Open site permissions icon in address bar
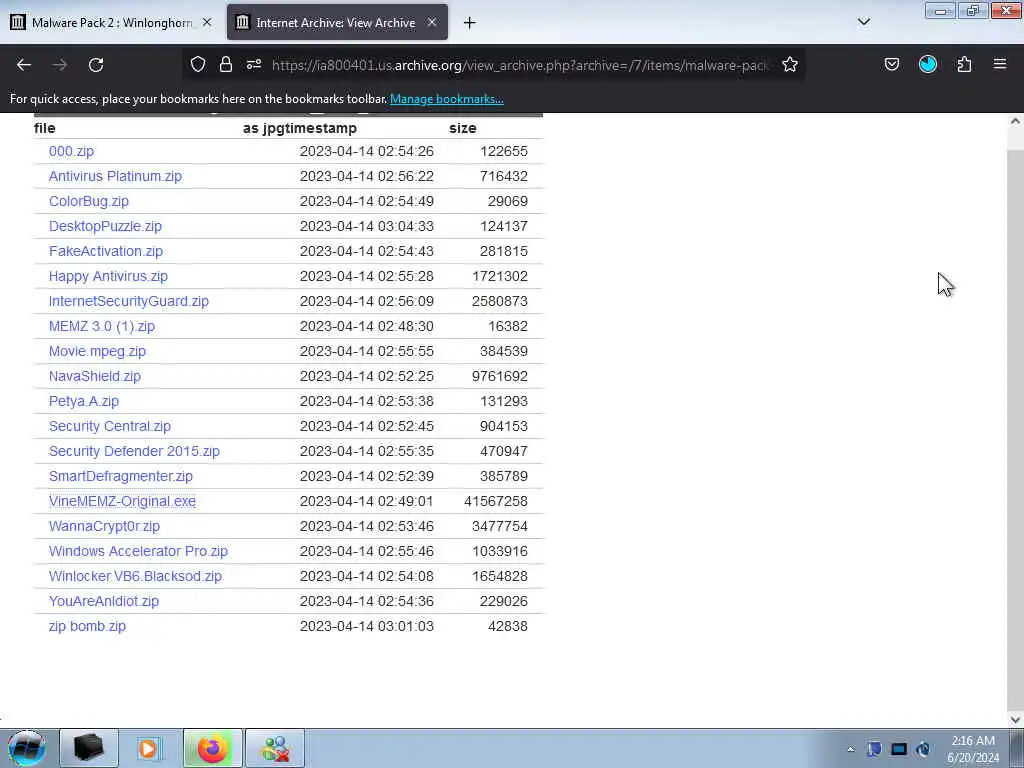This screenshot has width=1024, height=768. (254, 64)
